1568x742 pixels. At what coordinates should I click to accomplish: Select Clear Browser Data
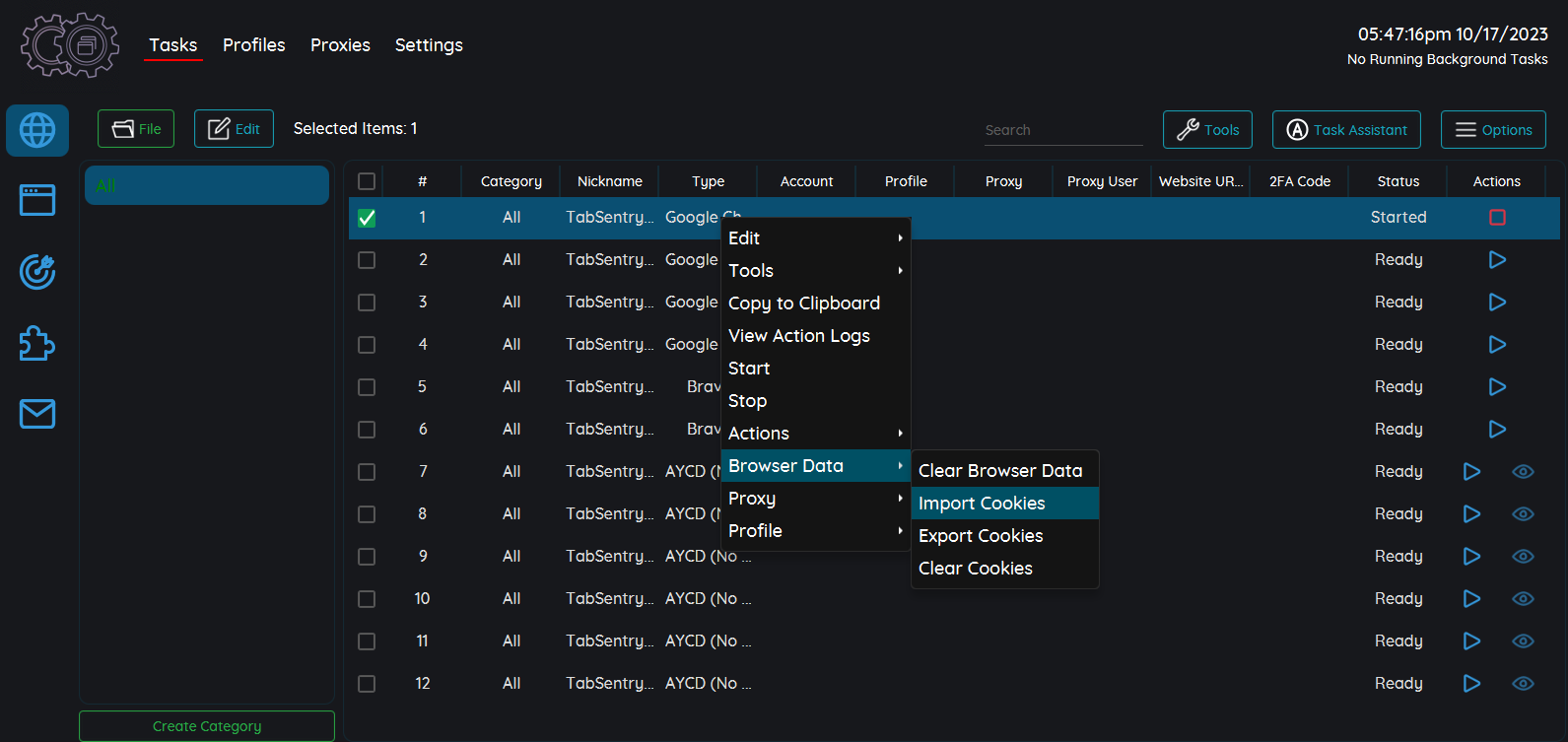pyautogui.click(x=1005, y=471)
